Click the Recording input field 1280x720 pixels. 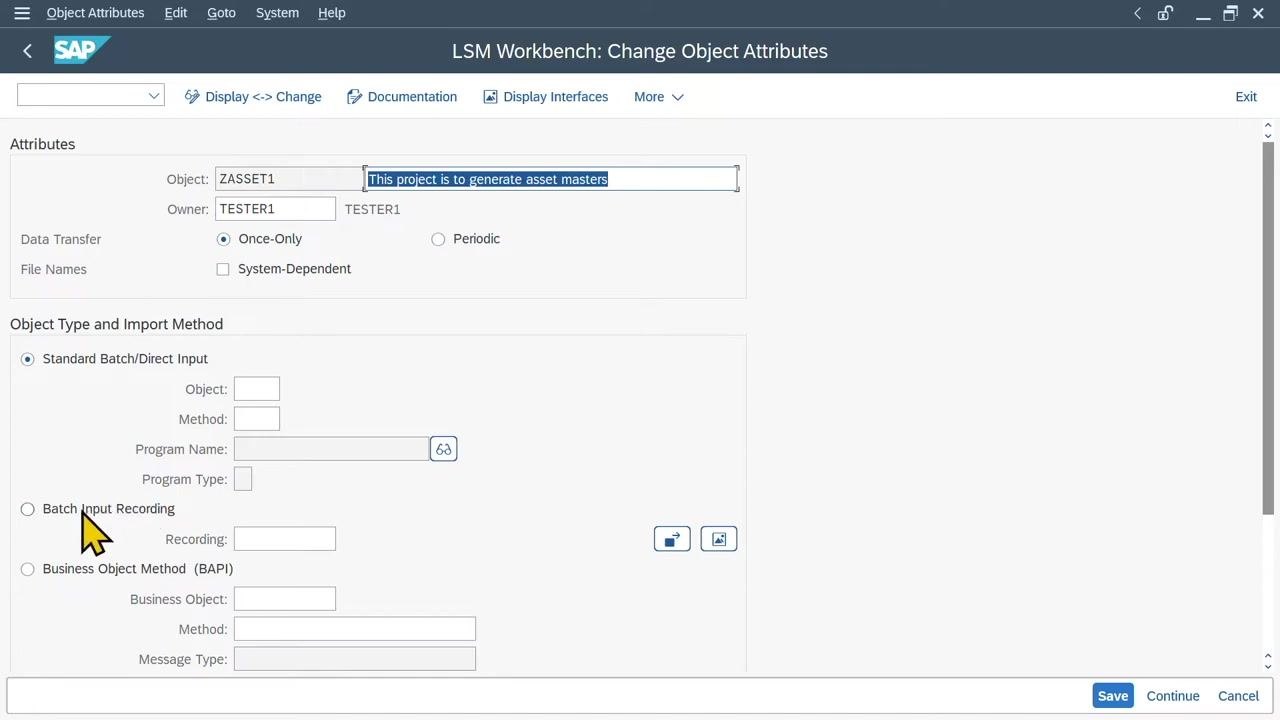285,539
